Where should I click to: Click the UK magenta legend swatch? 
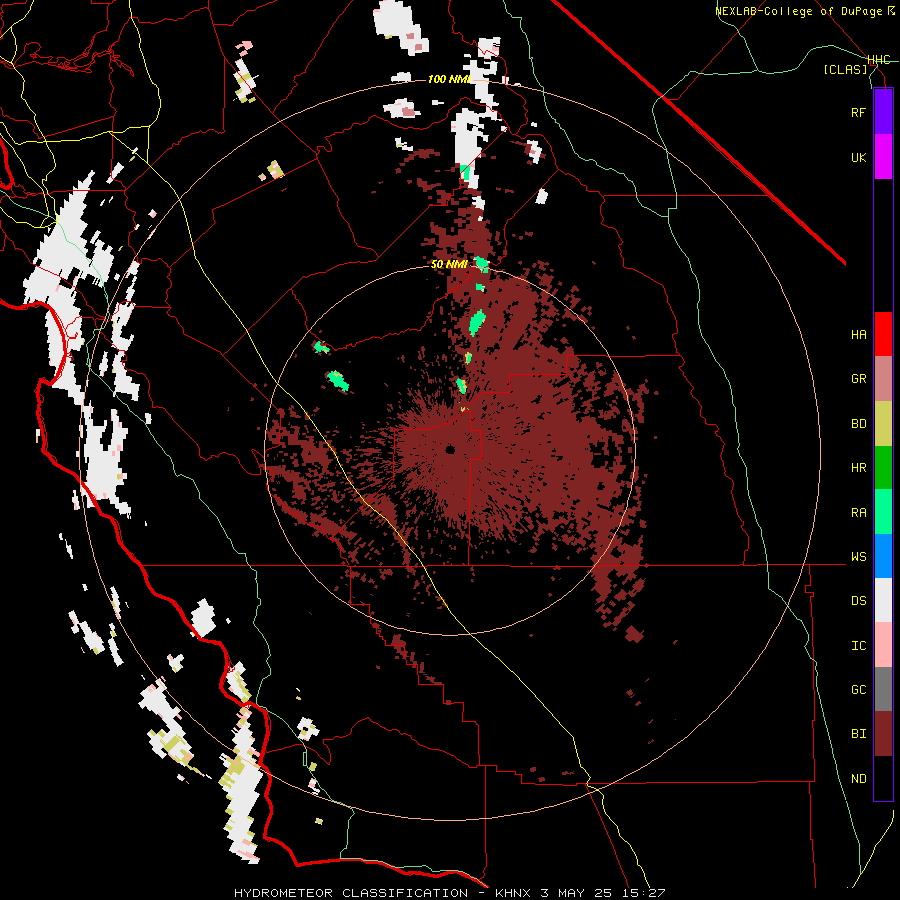click(883, 157)
